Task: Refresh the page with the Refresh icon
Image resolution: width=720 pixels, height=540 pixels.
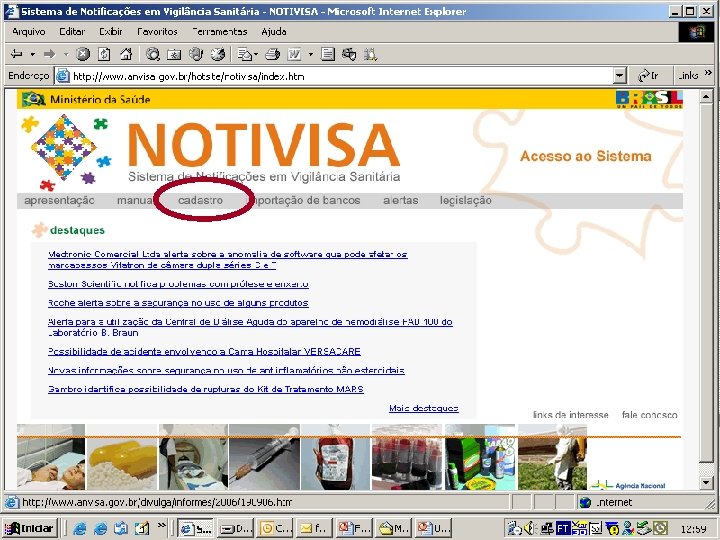Action: (104, 54)
